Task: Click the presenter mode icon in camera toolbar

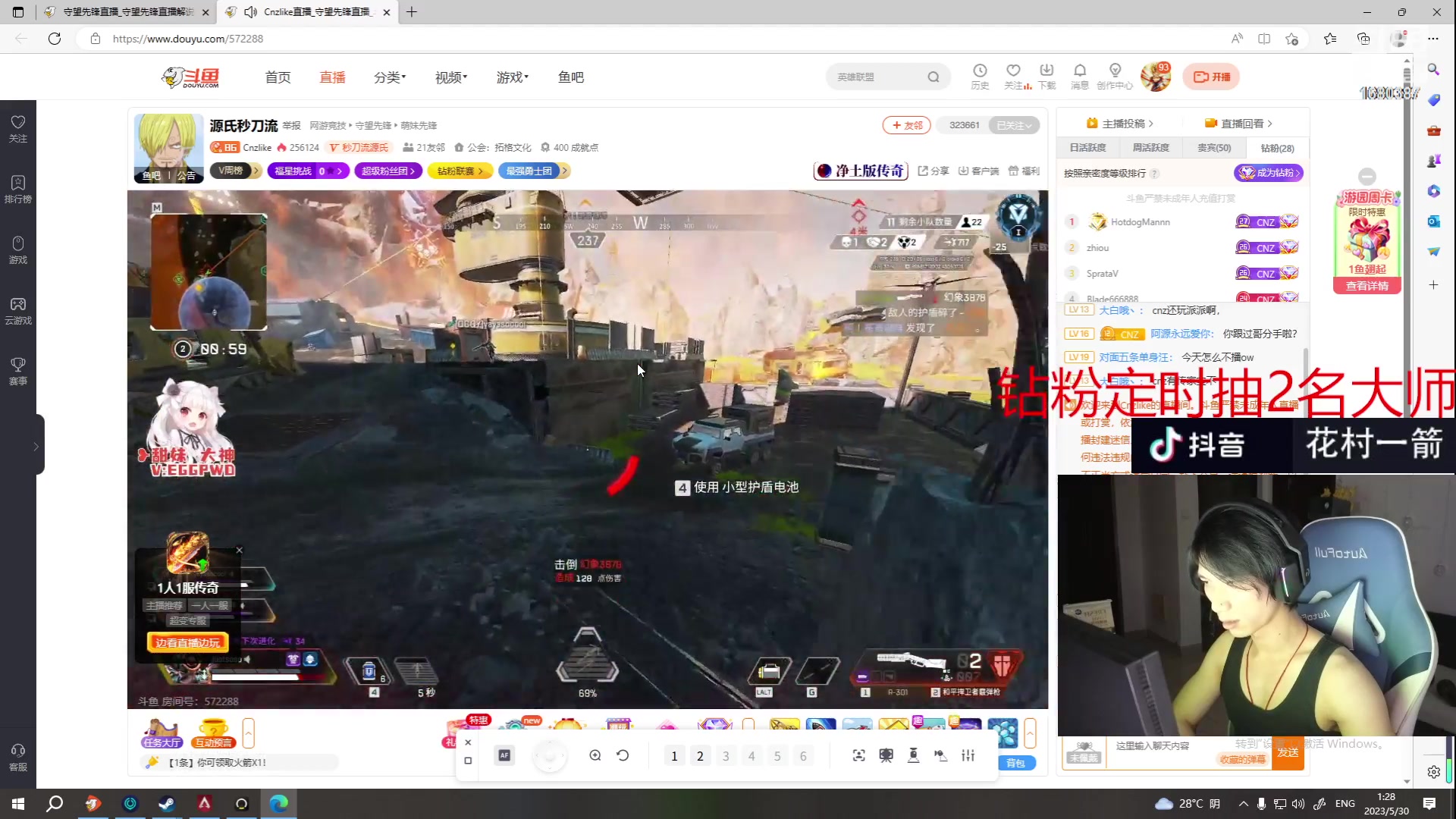Action: 886,755
